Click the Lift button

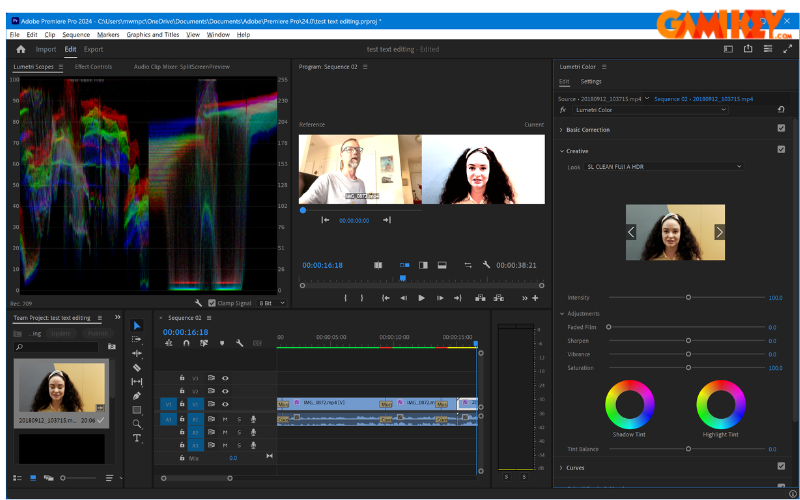[x=480, y=298]
